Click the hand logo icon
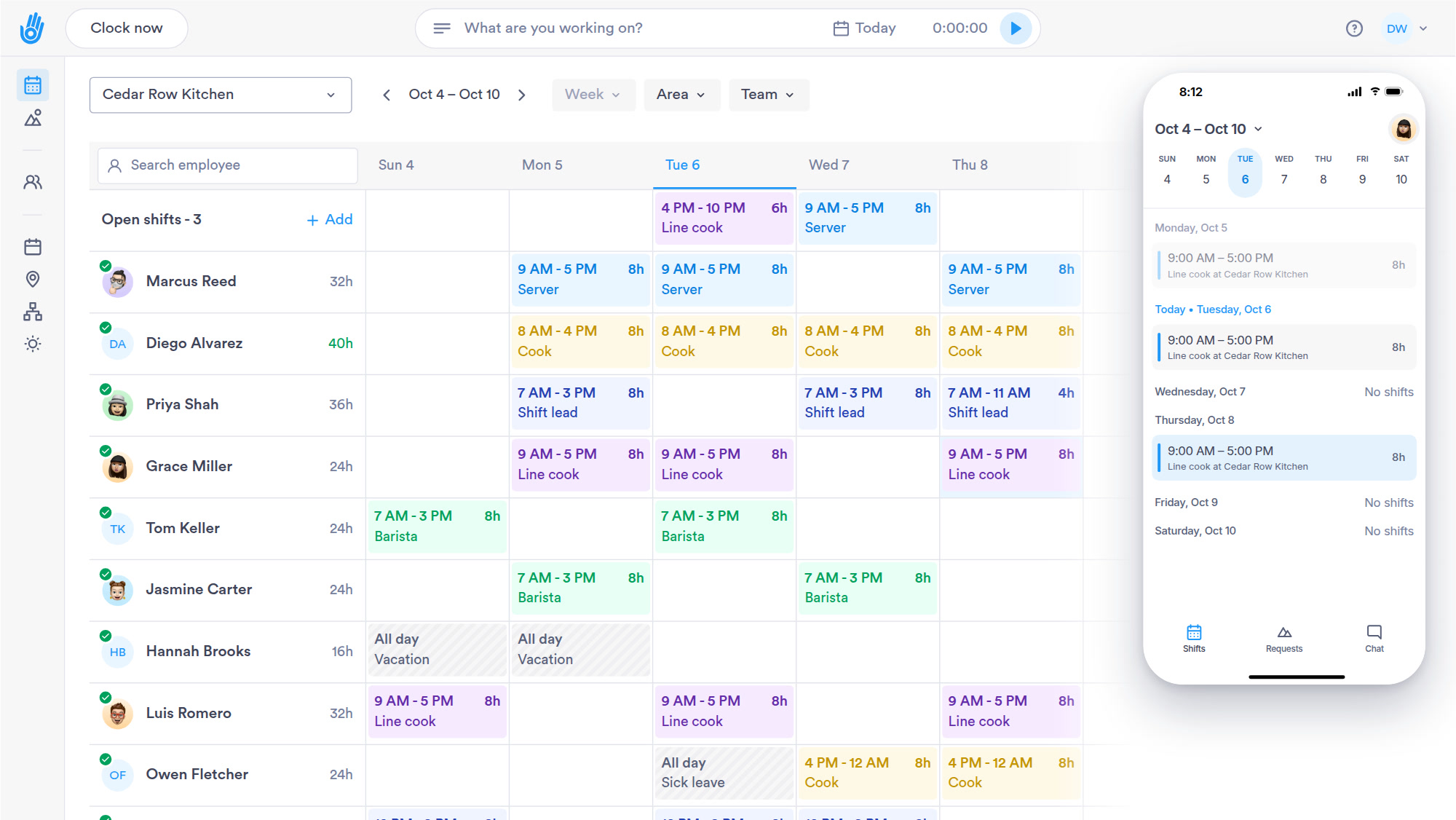Viewport: 1456px width, 820px height. [32, 28]
